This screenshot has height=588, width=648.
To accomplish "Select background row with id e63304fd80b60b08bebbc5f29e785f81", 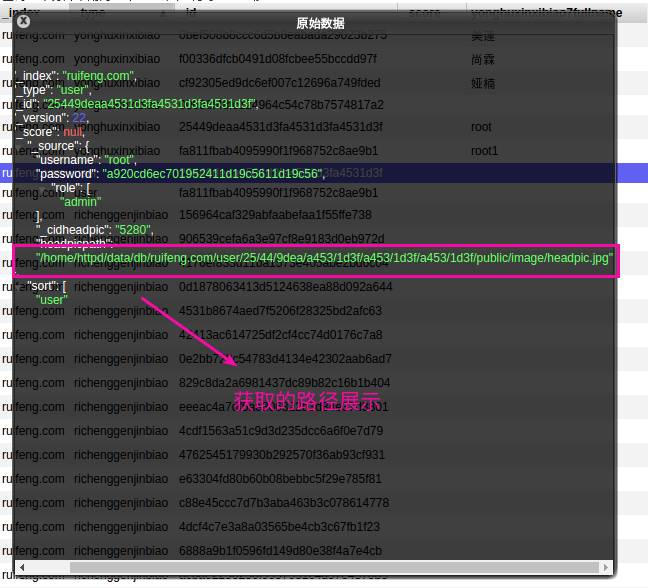I will [324, 478].
